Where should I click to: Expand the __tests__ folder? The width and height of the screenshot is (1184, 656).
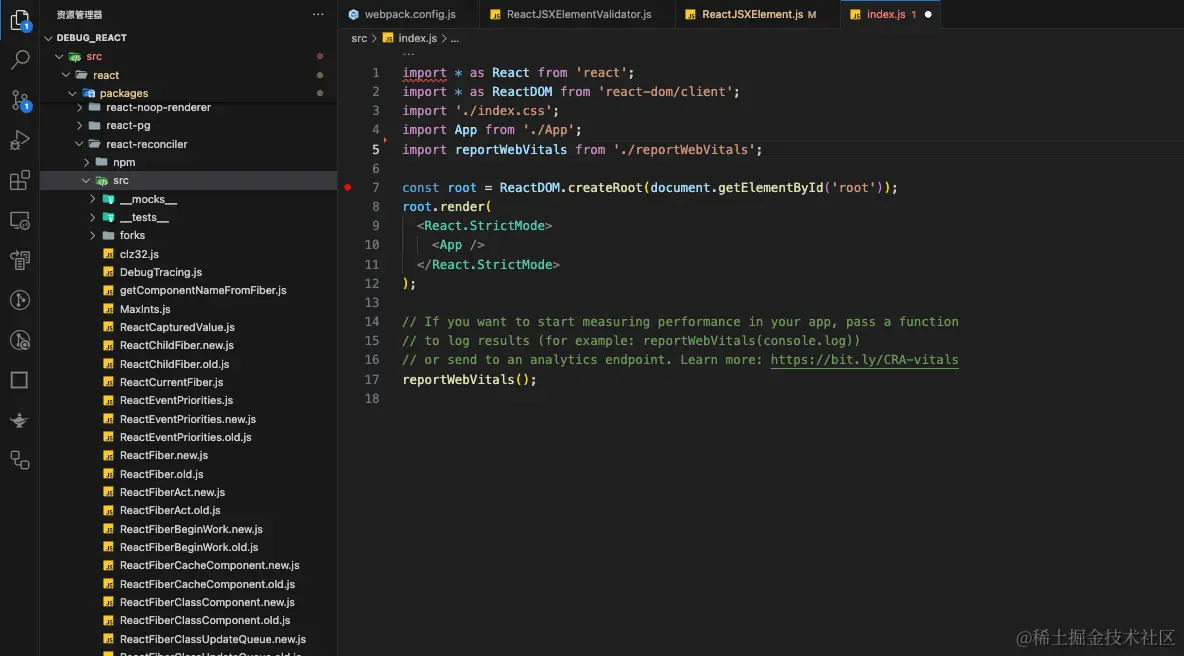pyautogui.click(x=143, y=217)
